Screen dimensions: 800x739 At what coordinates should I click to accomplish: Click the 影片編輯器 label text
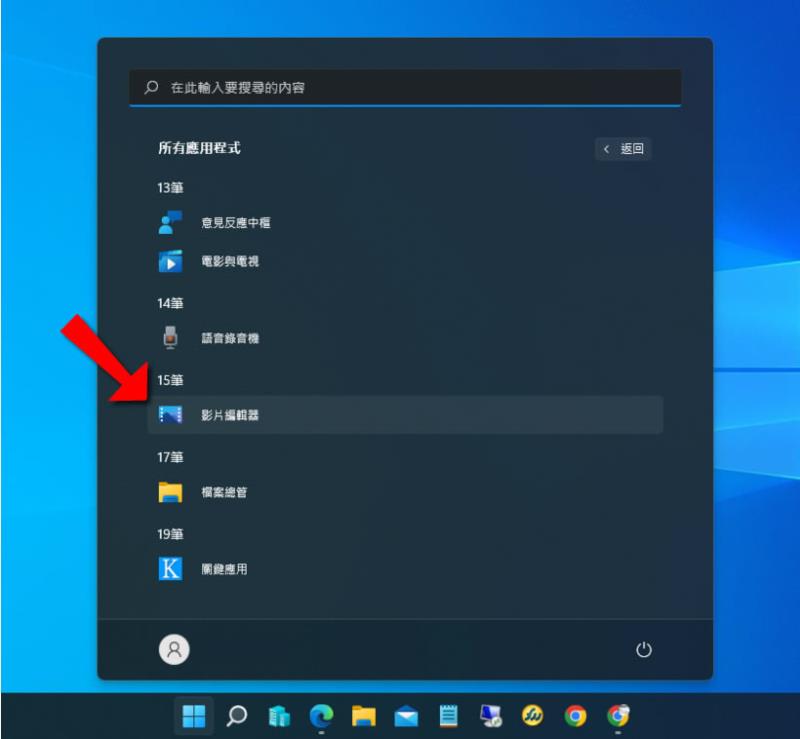(x=230, y=415)
